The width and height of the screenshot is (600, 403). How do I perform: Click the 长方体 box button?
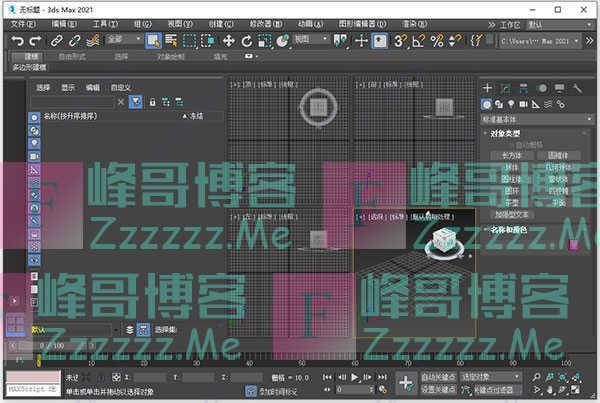pos(512,155)
